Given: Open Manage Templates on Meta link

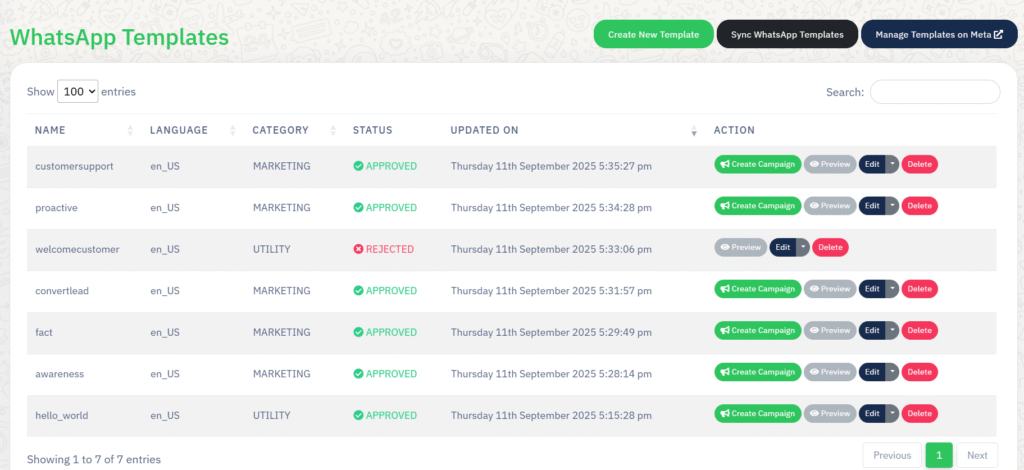Looking at the screenshot, I should [x=938, y=35].
